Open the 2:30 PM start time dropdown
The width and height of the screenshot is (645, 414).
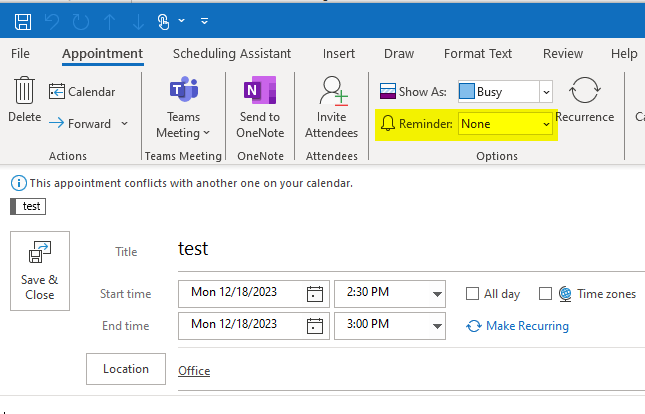click(x=437, y=294)
